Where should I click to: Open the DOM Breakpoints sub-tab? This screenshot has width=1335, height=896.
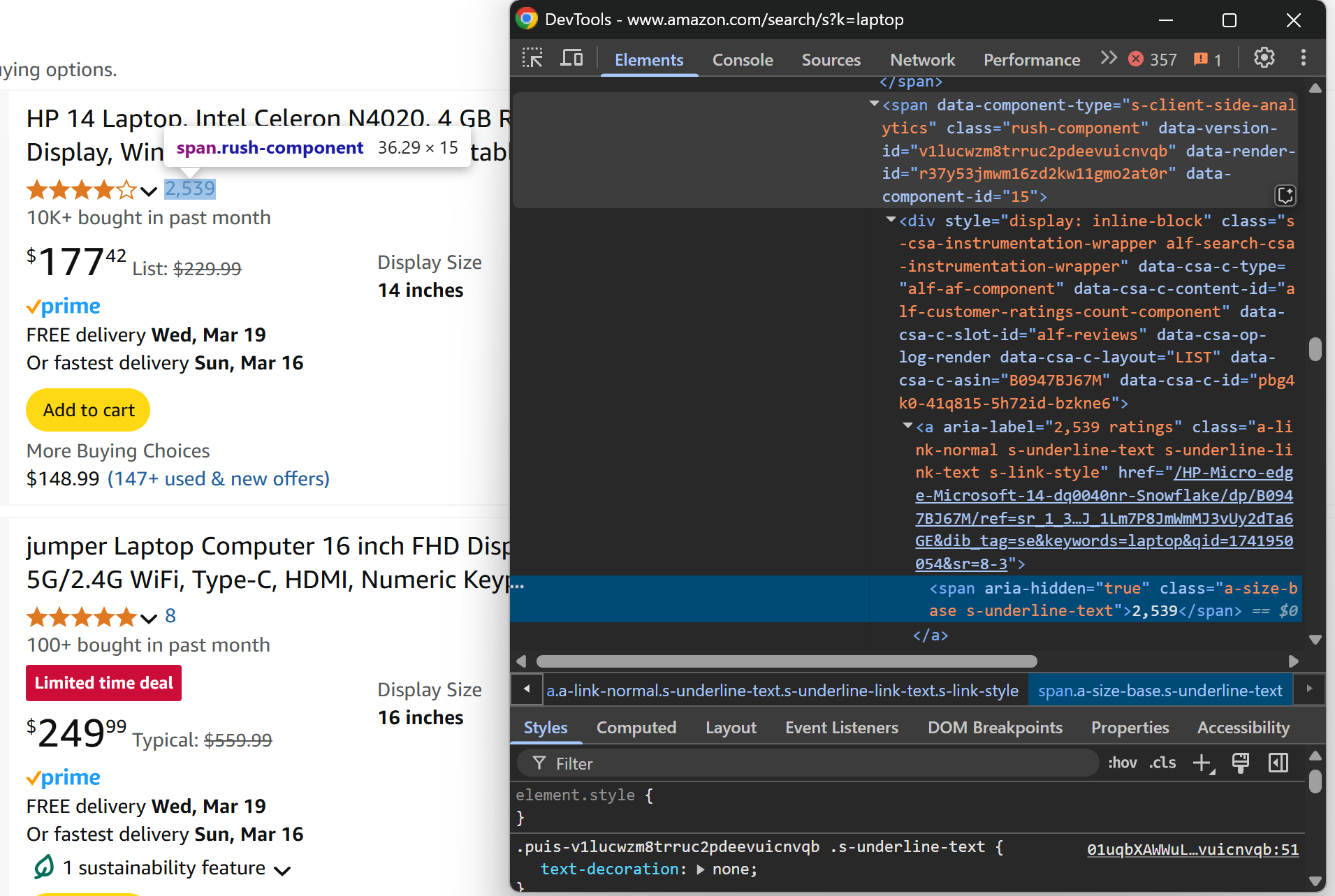[995, 728]
